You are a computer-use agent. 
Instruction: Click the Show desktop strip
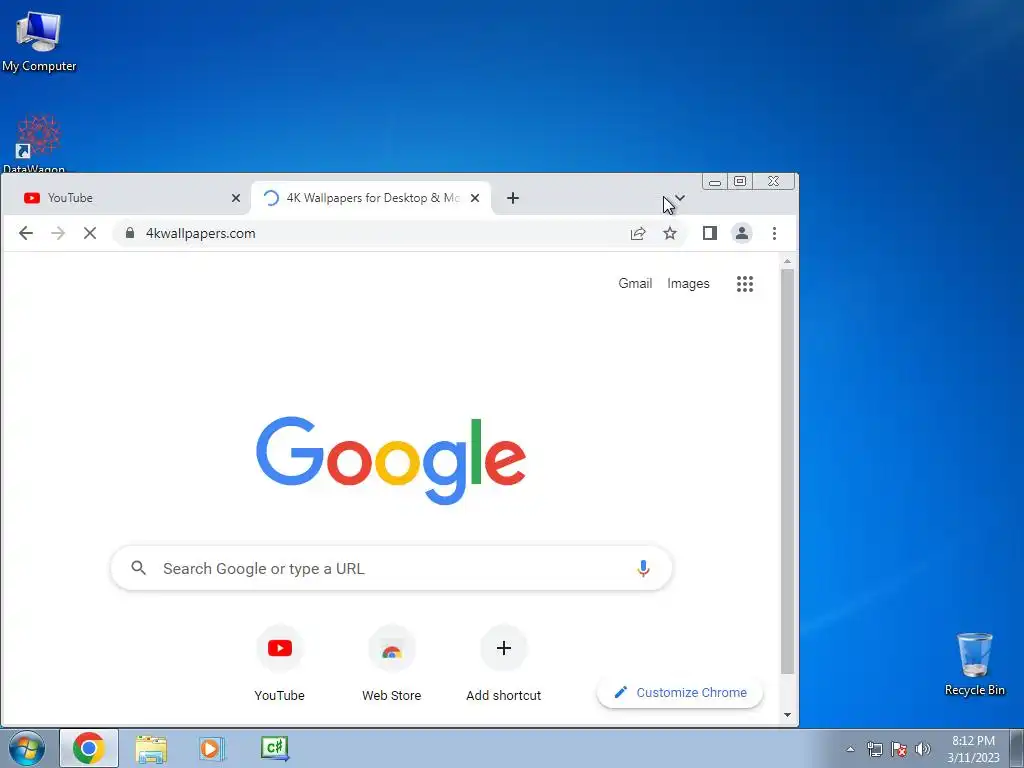click(x=1017, y=748)
